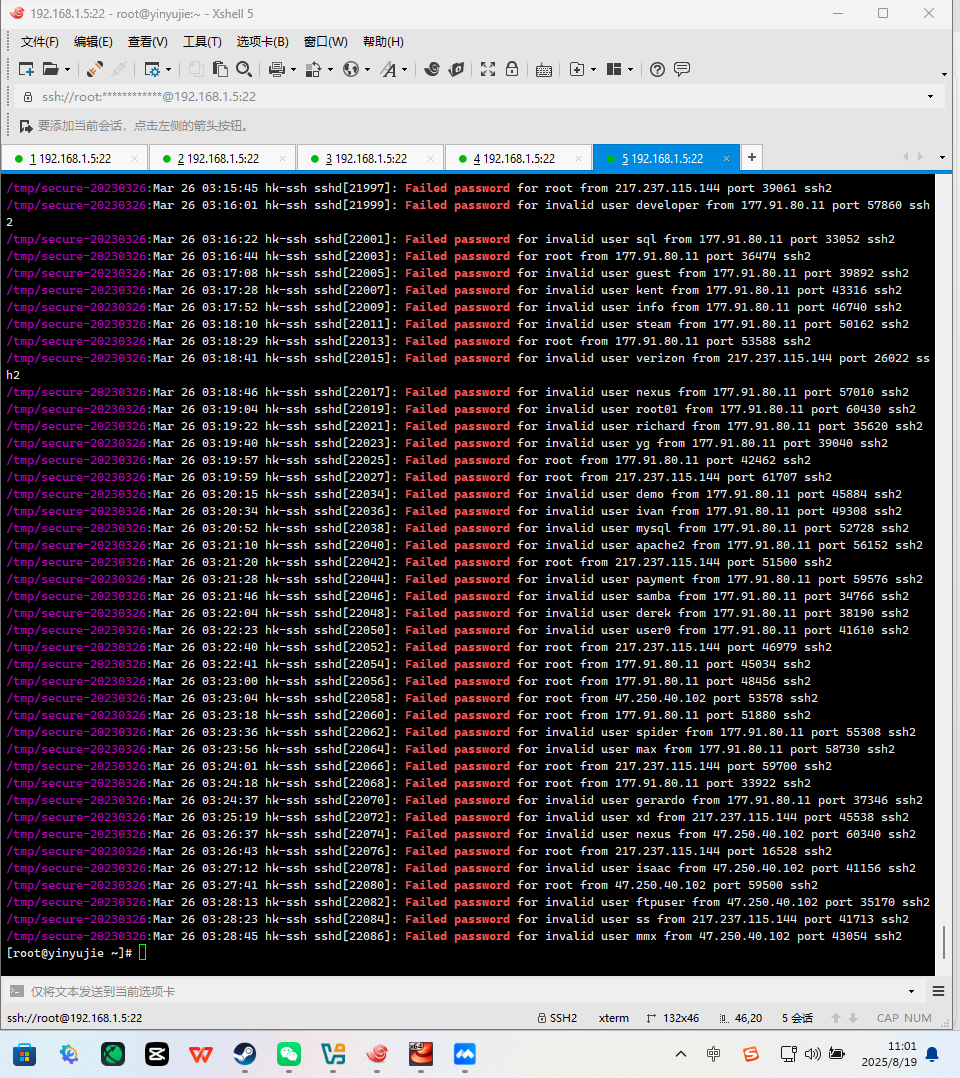The image size is (960, 1078).
Task: Expand the Print dropdown arrow
Action: [x=293, y=69]
